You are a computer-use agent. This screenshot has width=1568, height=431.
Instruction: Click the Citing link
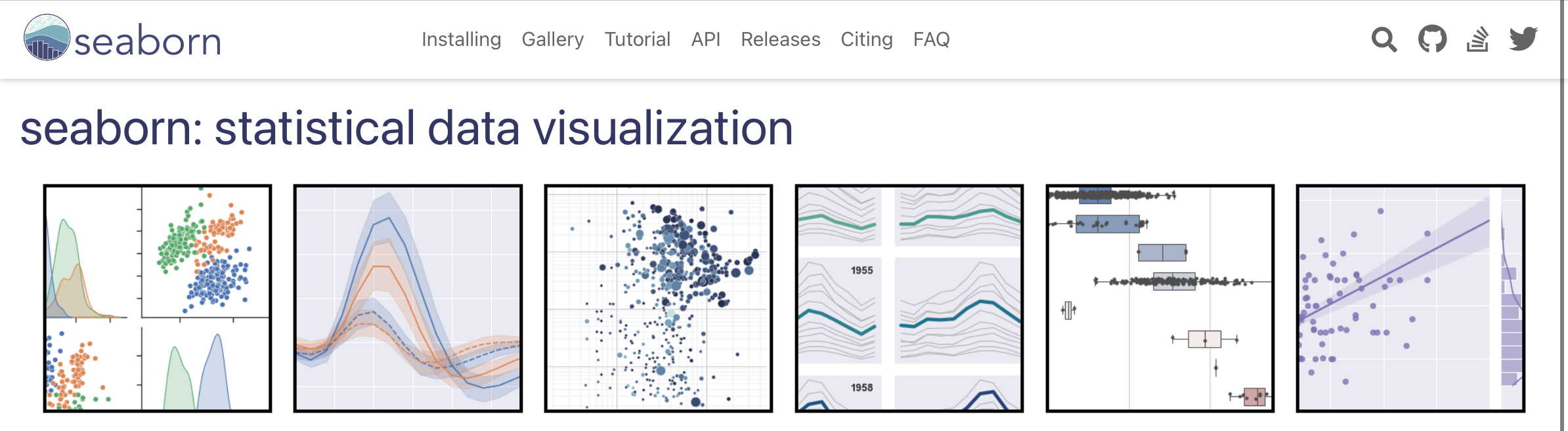click(x=867, y=40)
